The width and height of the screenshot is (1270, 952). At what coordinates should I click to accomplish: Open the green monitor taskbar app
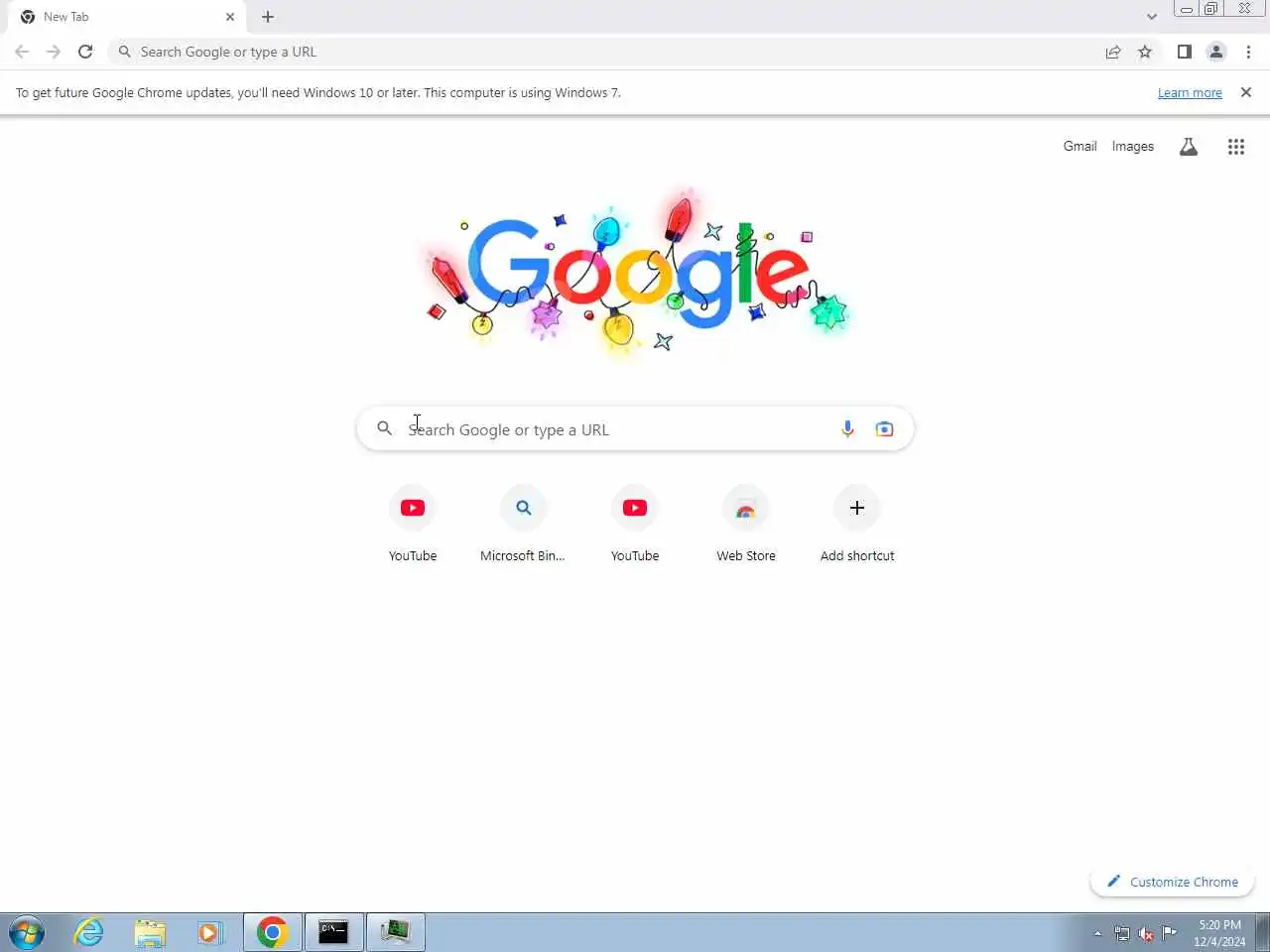pyautogui.click(x=395, y=932)
